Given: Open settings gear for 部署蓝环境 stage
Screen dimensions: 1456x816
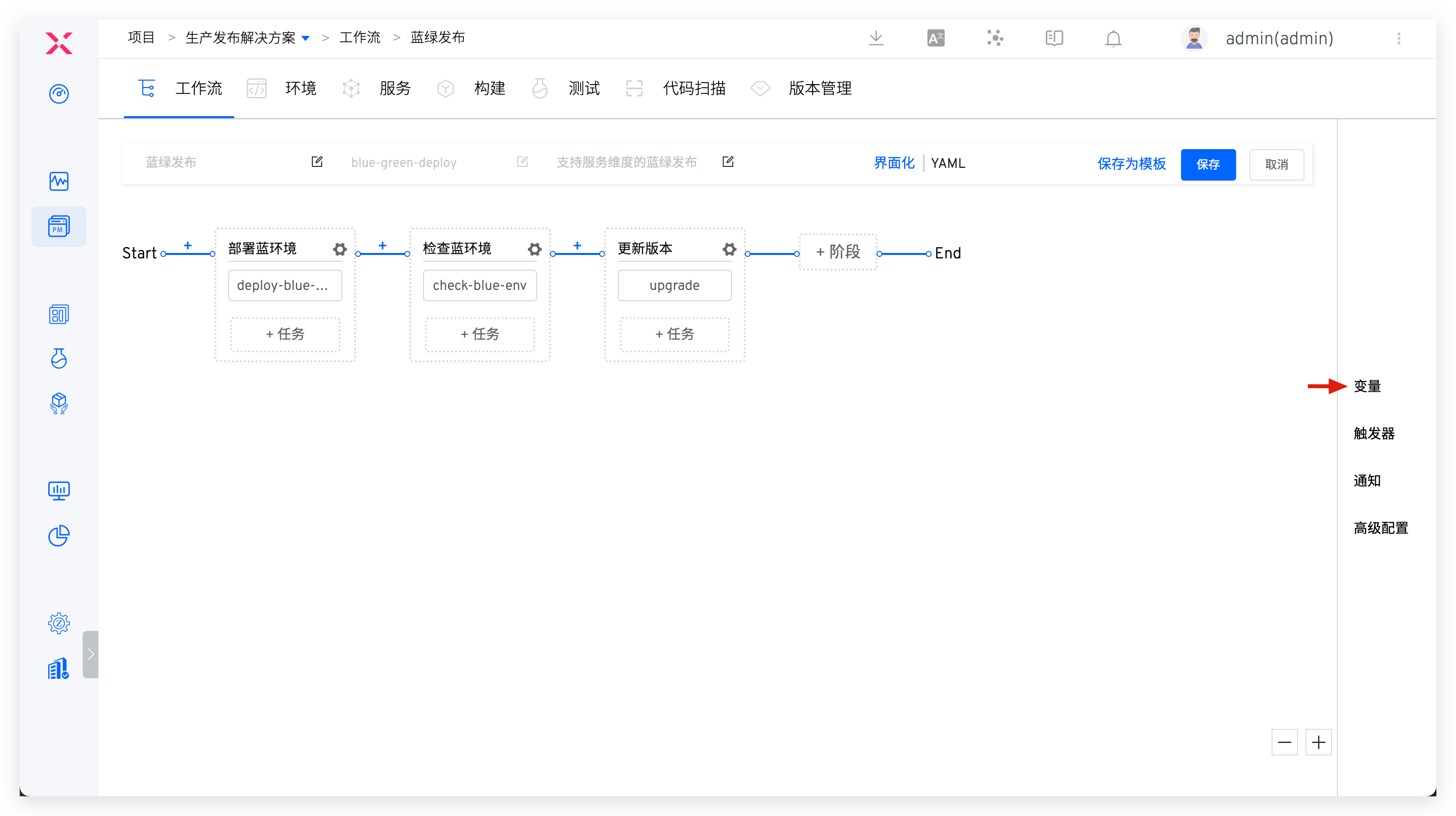Looking at the screenshot, I should point(340,249).
